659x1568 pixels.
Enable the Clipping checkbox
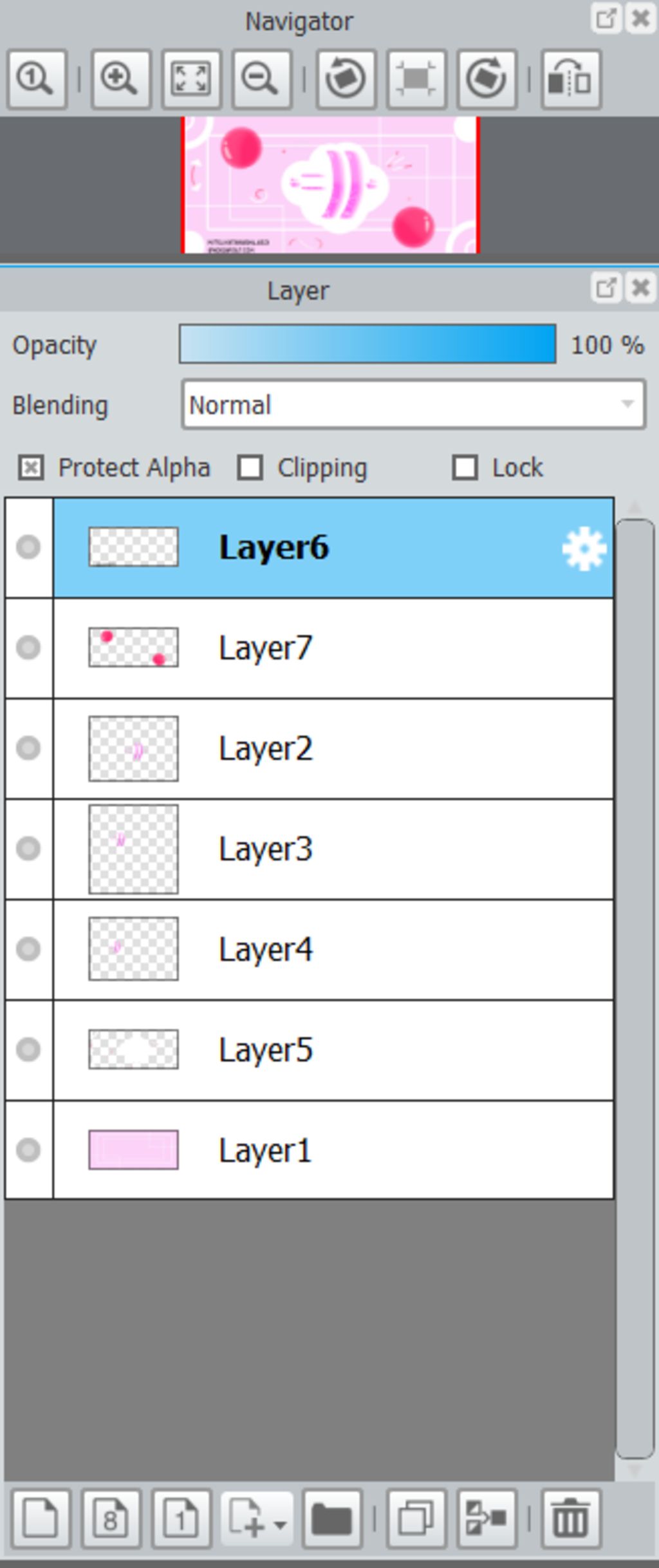click(x=250, y=468)
